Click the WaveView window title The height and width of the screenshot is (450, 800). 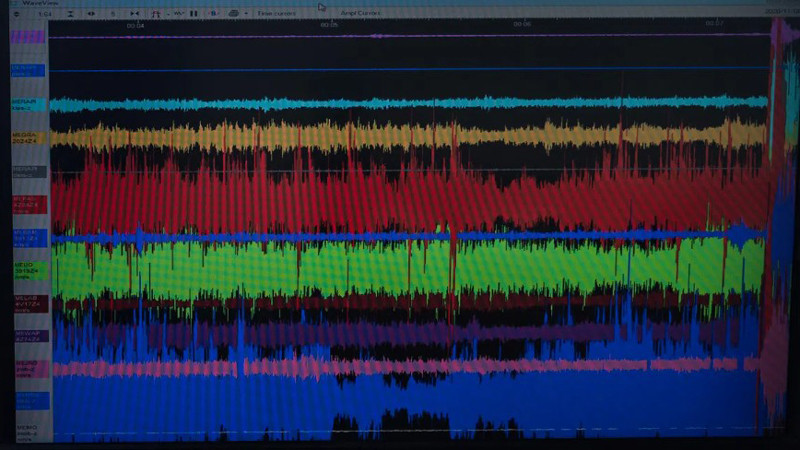40,3
